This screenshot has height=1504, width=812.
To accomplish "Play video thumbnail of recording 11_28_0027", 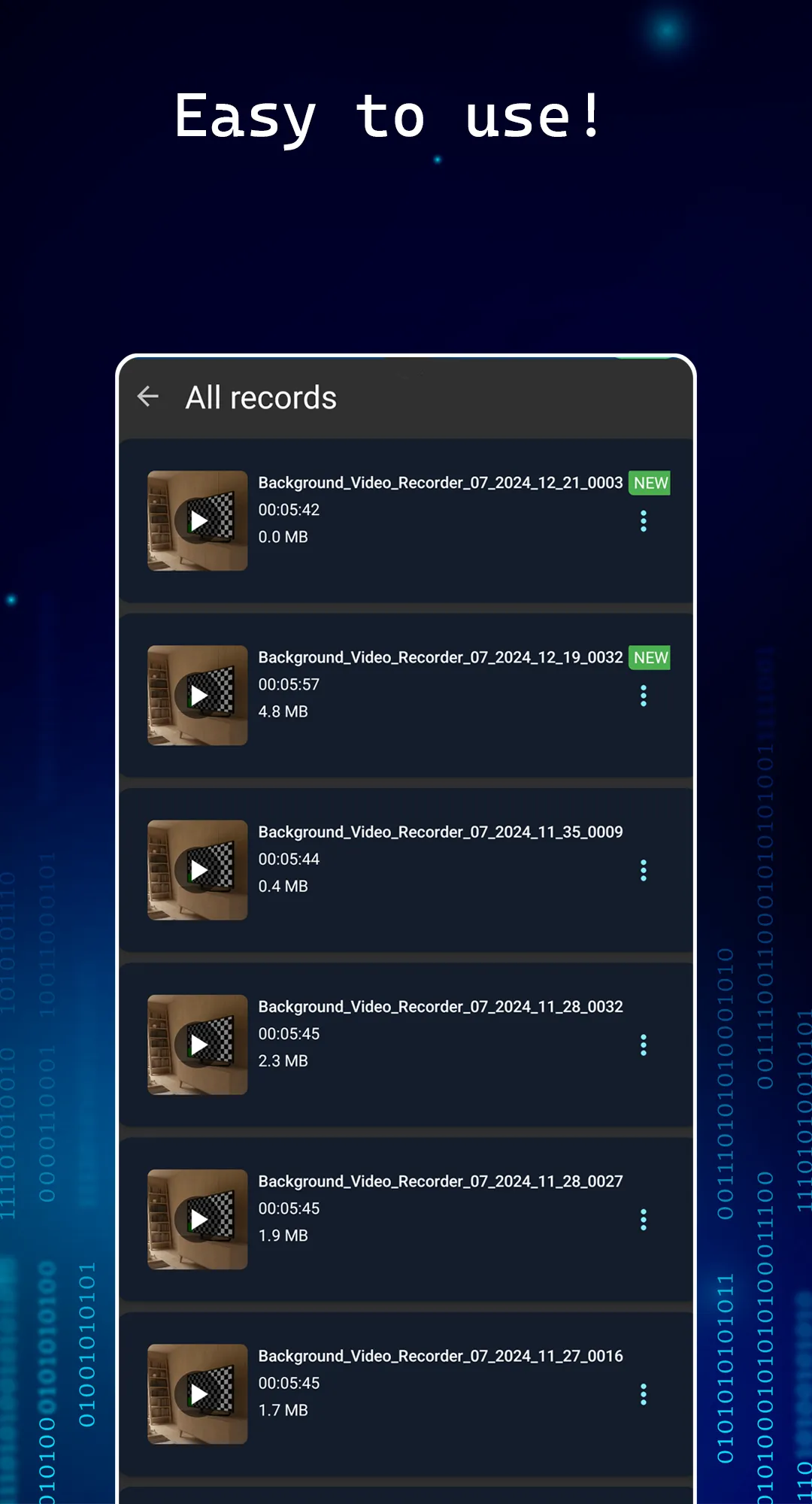I will click(x=197, y=1219).
